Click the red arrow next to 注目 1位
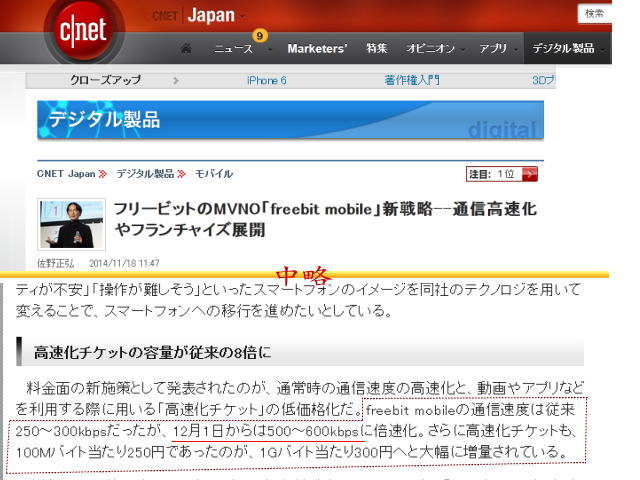 point(529,174)
